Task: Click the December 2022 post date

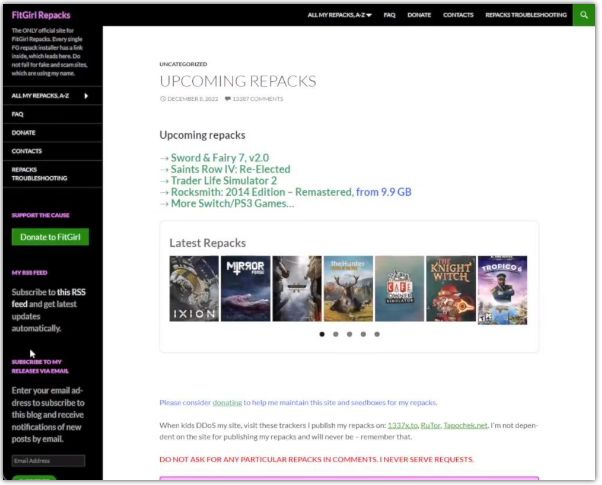Action: tap(192, 99)
